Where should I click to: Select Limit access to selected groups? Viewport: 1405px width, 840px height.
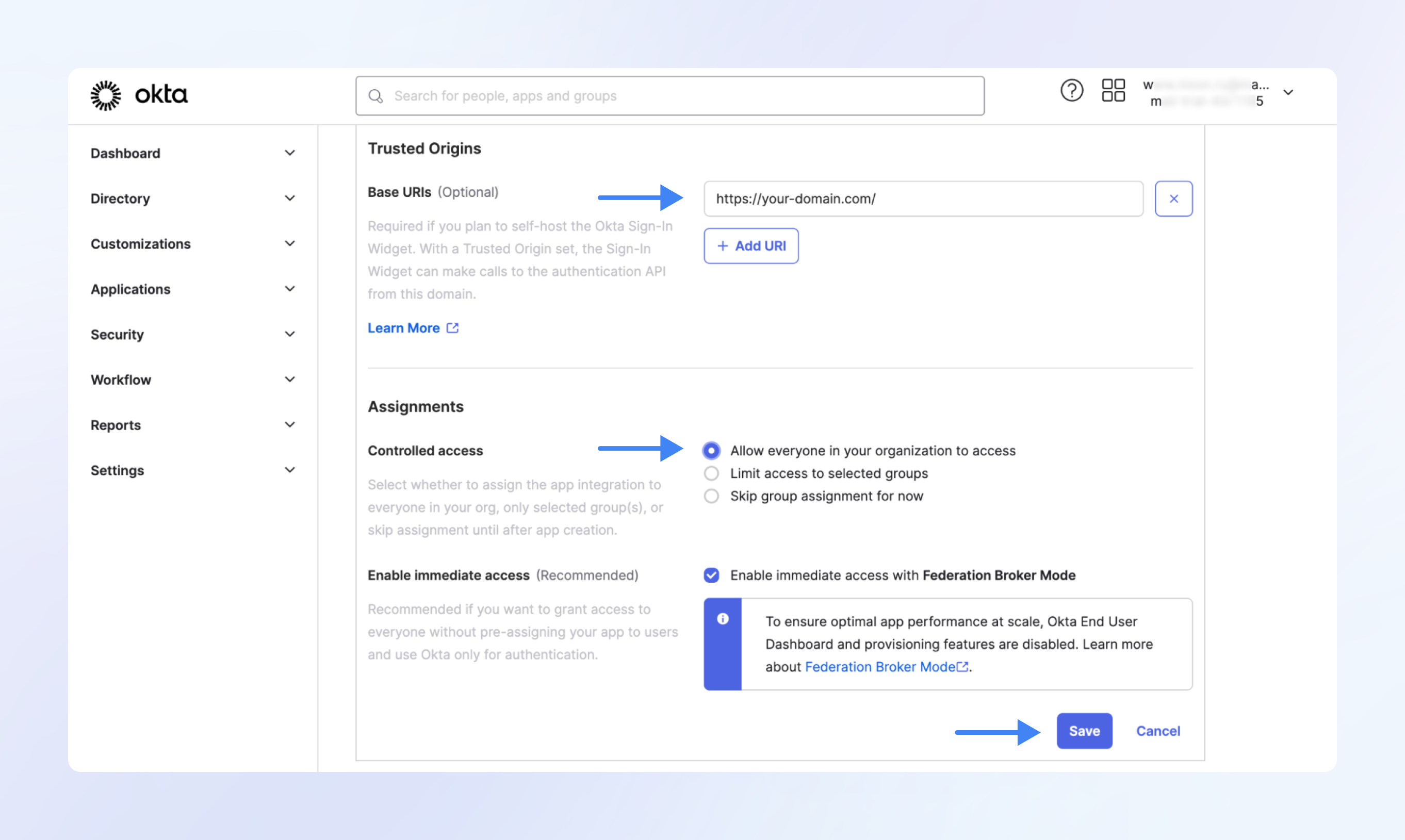tap(712, 473)
